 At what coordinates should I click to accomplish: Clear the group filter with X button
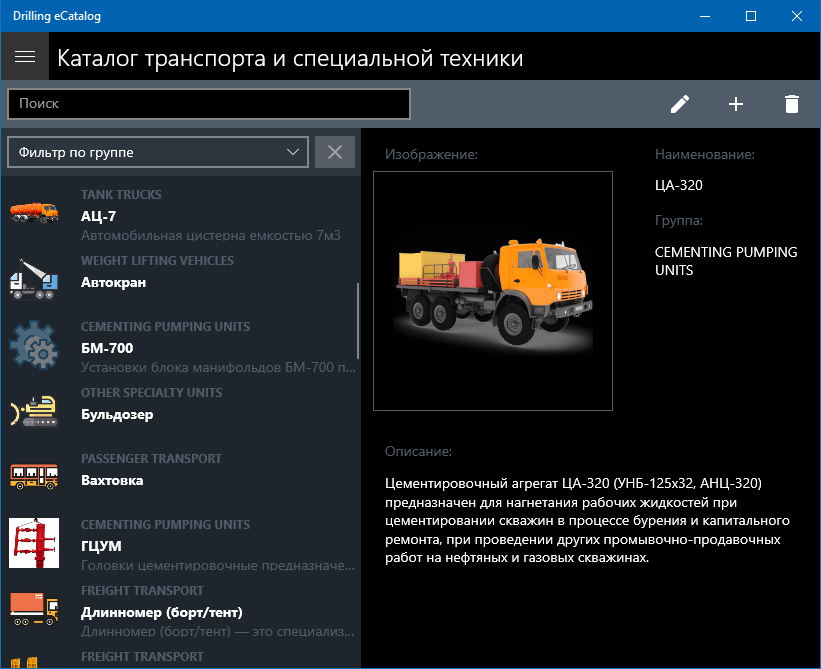335,152
